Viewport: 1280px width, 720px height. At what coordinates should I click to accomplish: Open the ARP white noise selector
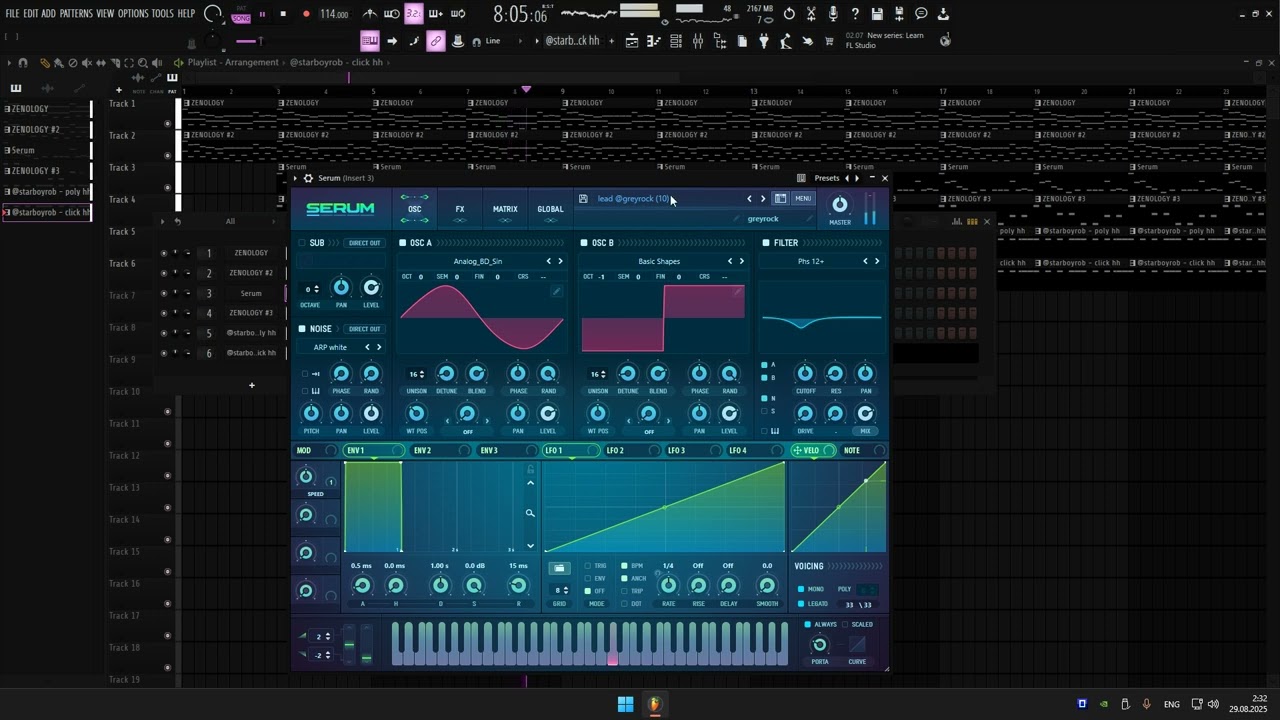pyautogui.click(x=330, y=347)
